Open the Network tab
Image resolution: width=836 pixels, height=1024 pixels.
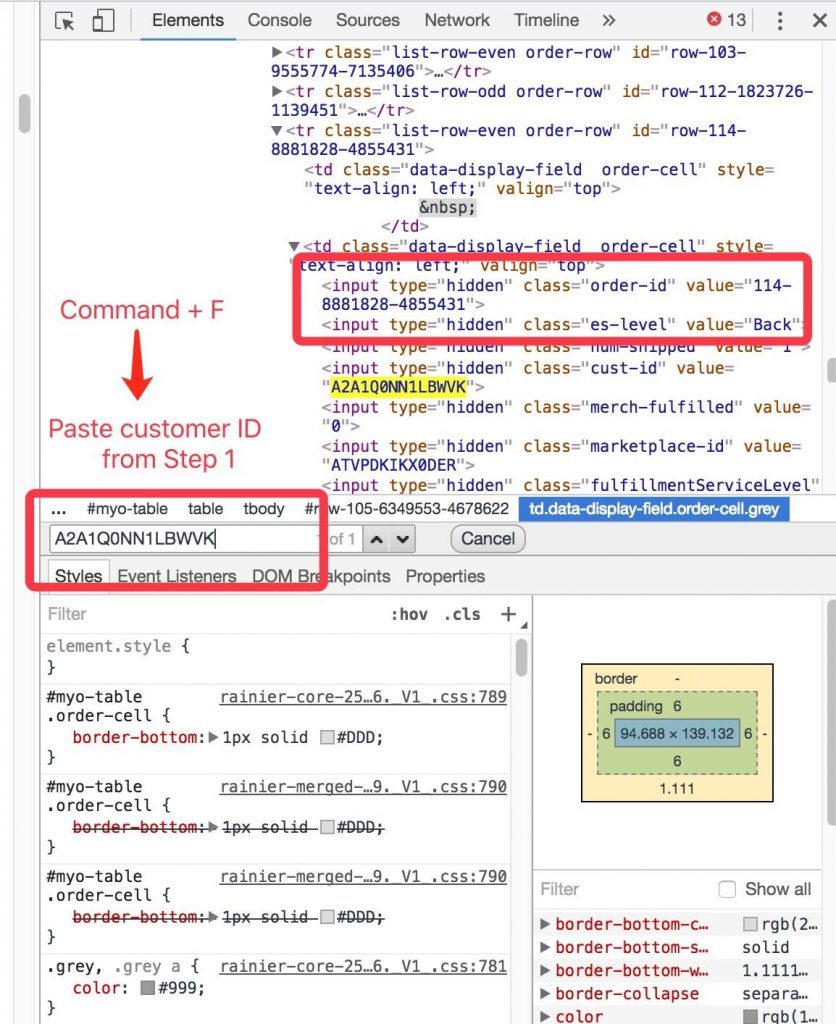pyautogui.click(x=457, y=20)
